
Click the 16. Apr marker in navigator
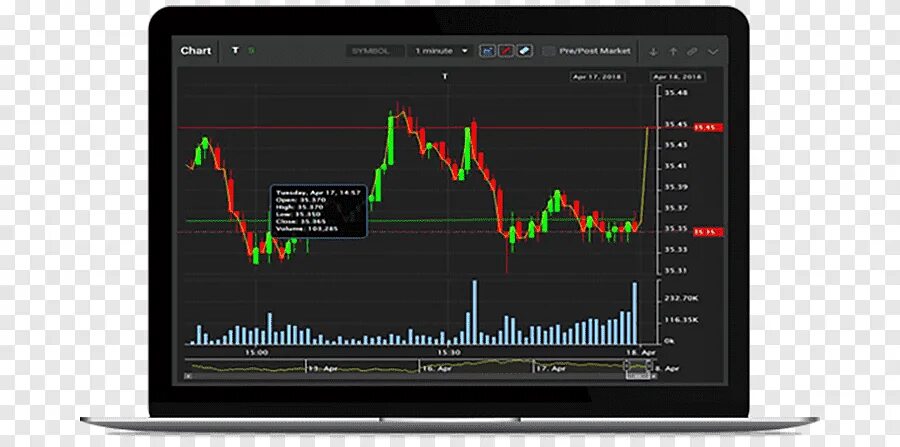[436, 368]
